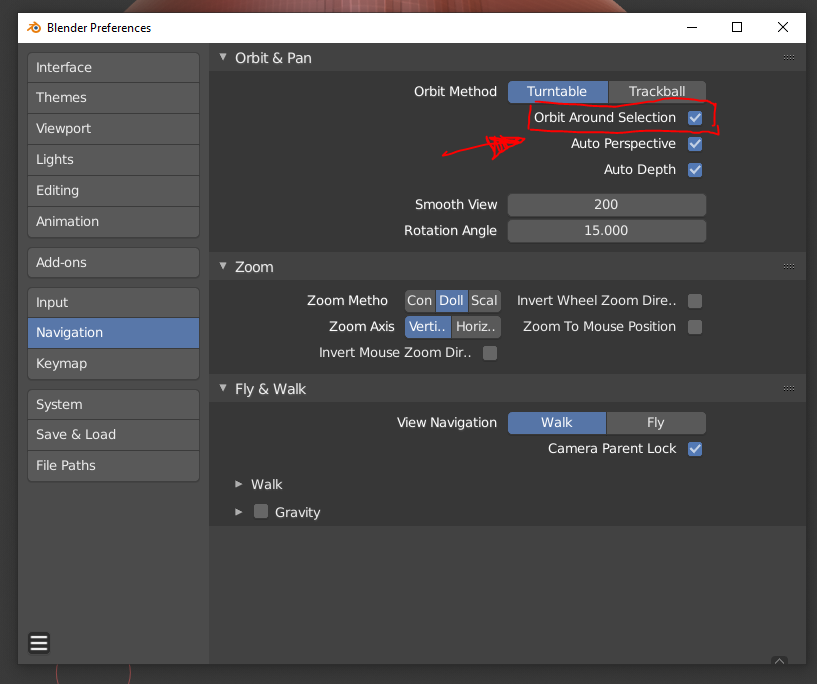Enable Invert Mouse Zoom Direction checkbox
817x684 pixels.
[x=490, y=353]
